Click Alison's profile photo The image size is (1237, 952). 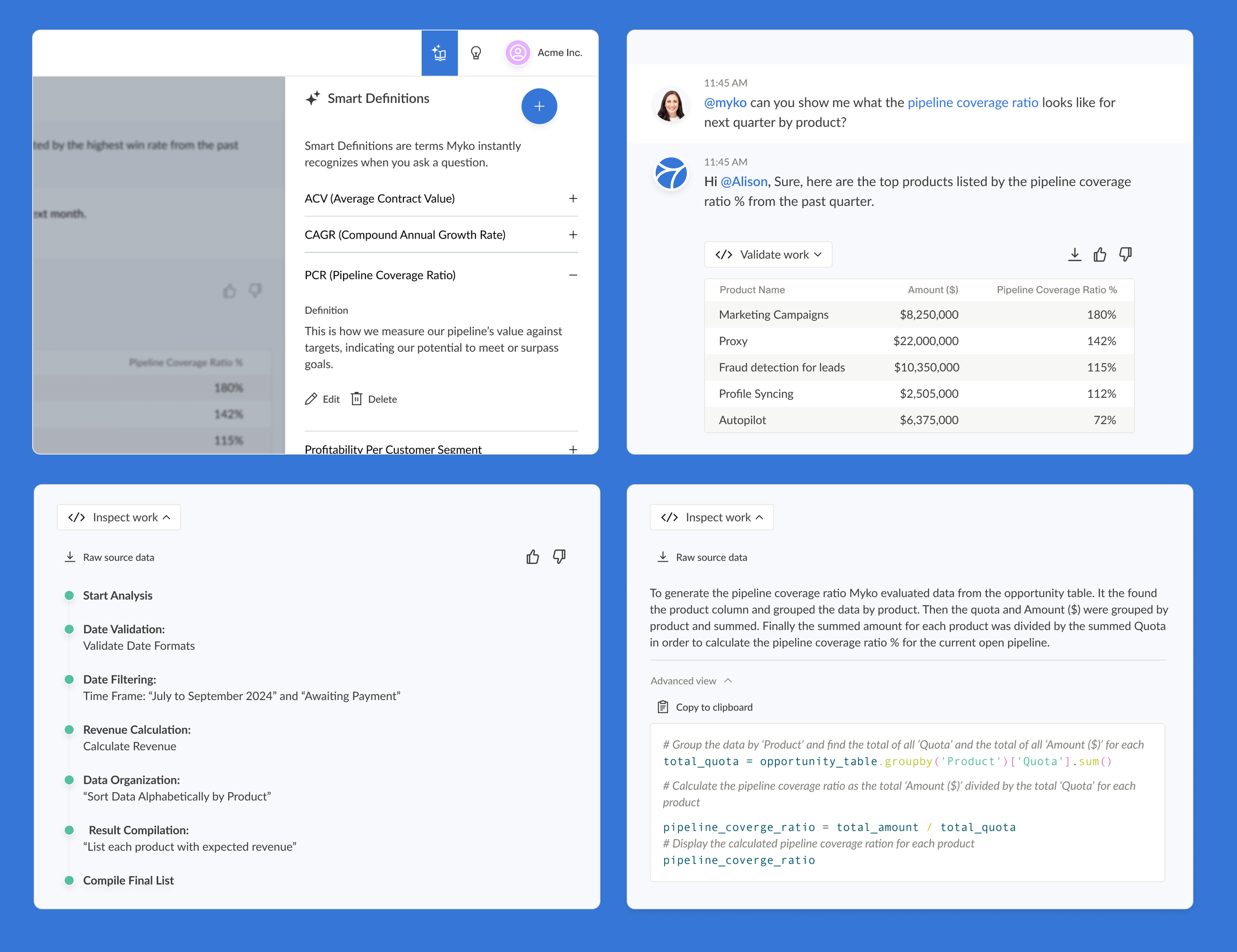coord(671,105)
